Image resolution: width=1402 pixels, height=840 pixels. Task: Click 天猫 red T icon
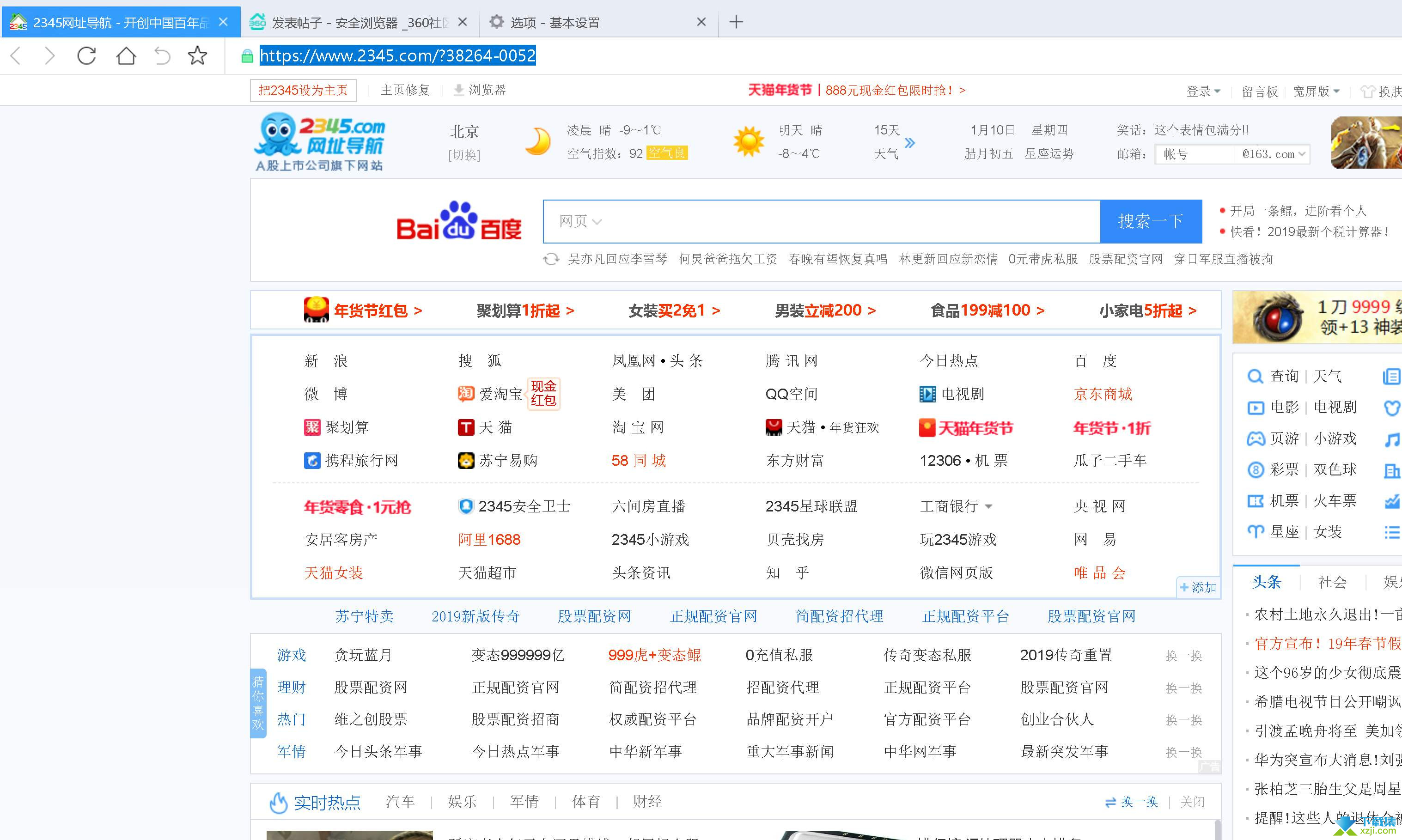466,427
